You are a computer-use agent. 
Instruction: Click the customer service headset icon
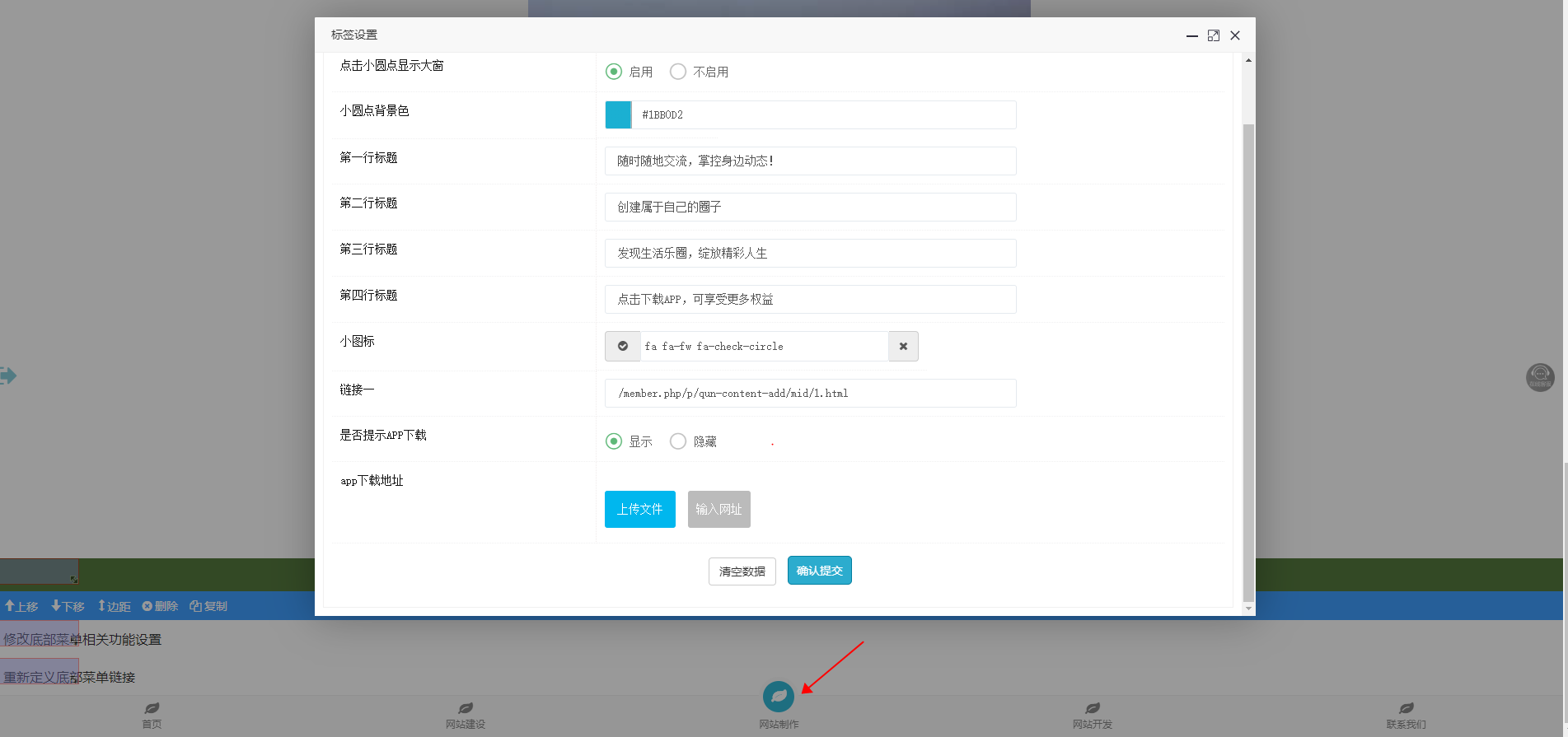pyautogui.click(x=1539, y=377)
